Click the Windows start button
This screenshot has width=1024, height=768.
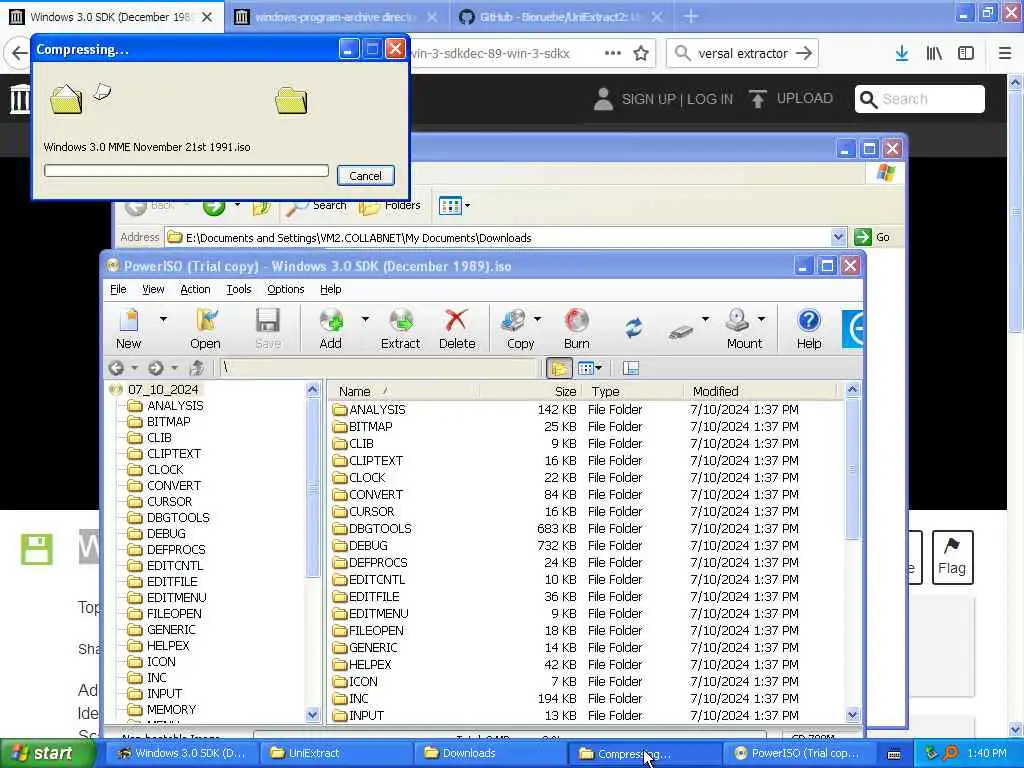tap(44, 754)
